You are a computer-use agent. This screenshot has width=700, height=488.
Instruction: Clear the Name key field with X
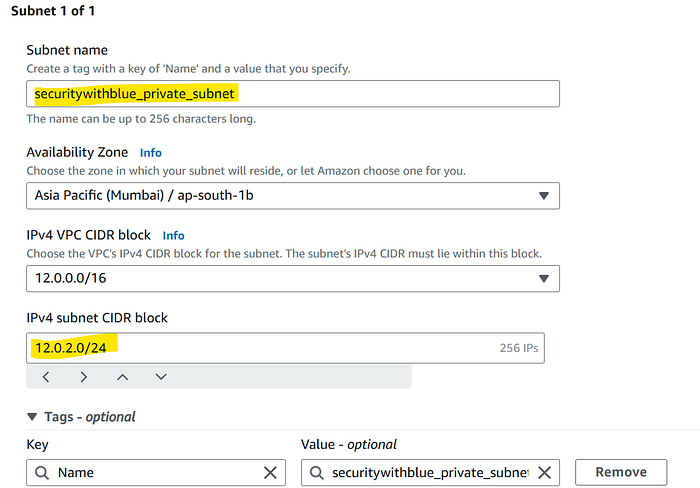tap(270, 472)
